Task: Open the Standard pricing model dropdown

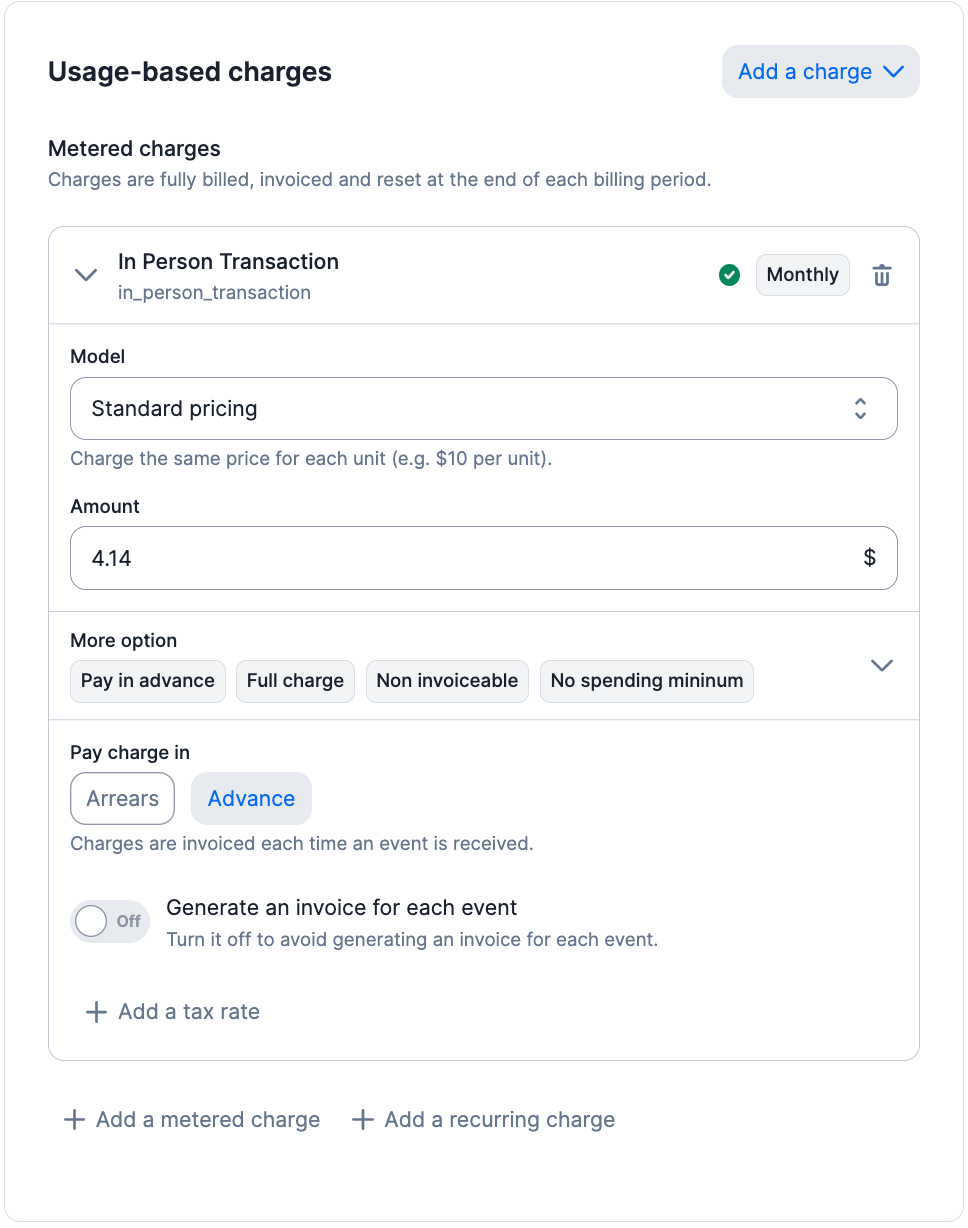Action: pyautogui.click(x=483, y=408)
